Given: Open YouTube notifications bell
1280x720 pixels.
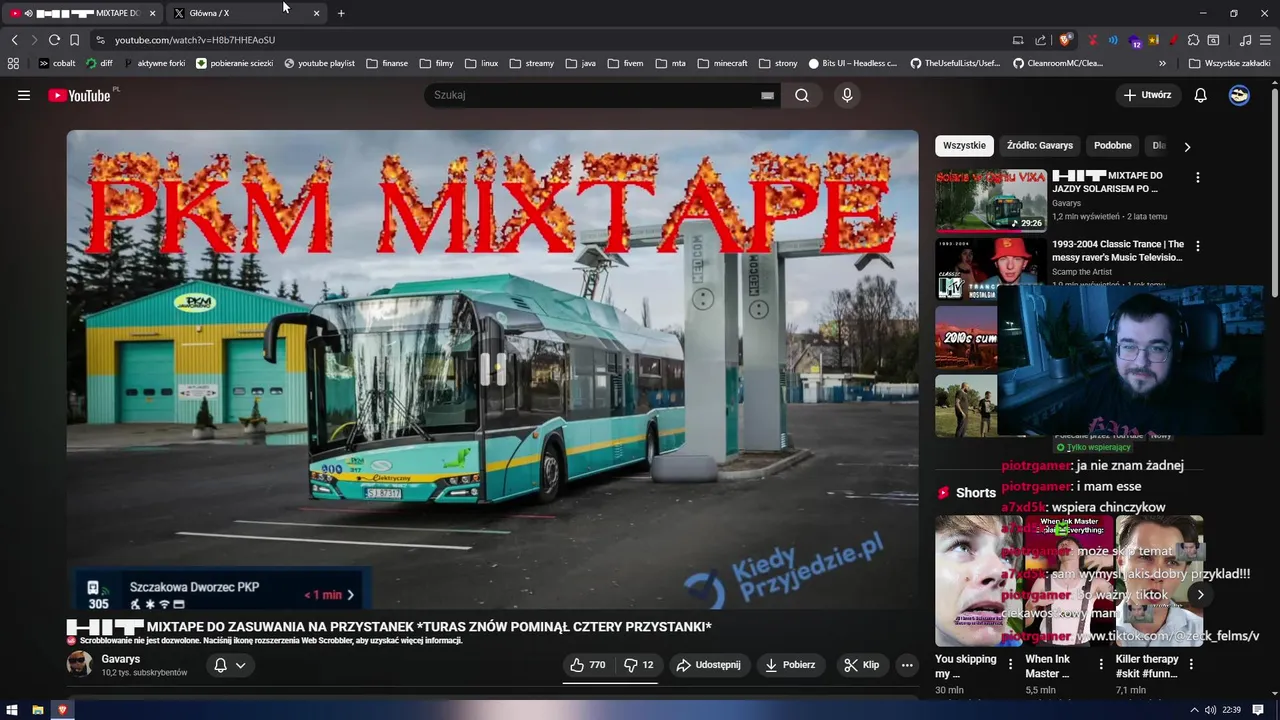Looking at the screenshot, I should click(x=1201, y=95).
